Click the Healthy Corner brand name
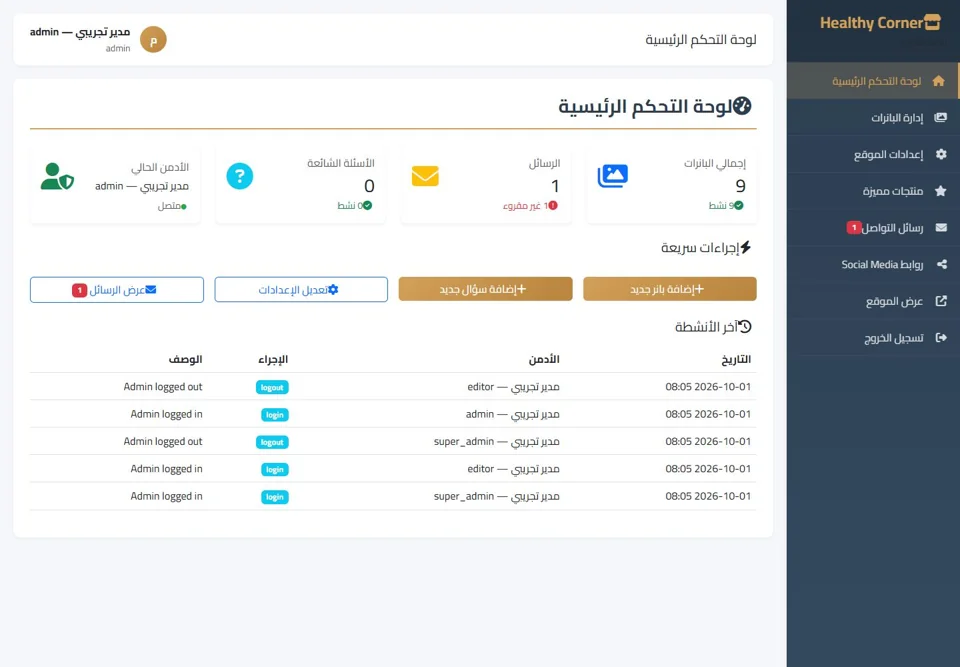Image resolution: width=960 pixels, height=667 pixels. tap(871, 23)
